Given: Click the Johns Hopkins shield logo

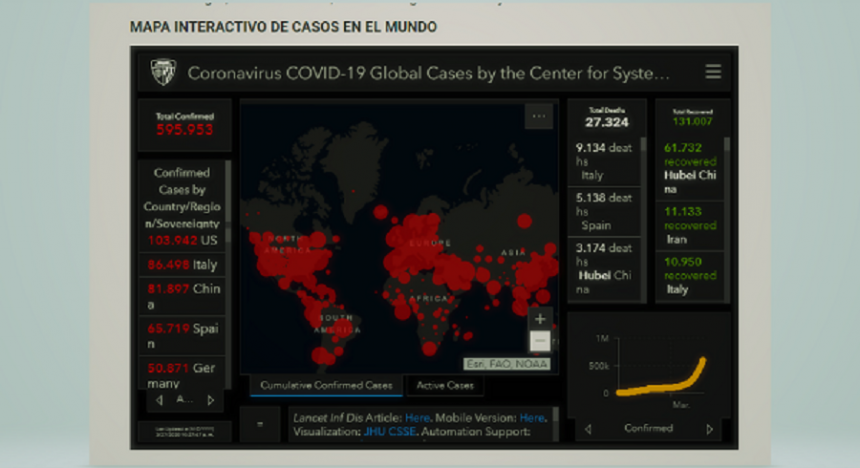Looking at the screenshot, I should click(x=163, y=73).
